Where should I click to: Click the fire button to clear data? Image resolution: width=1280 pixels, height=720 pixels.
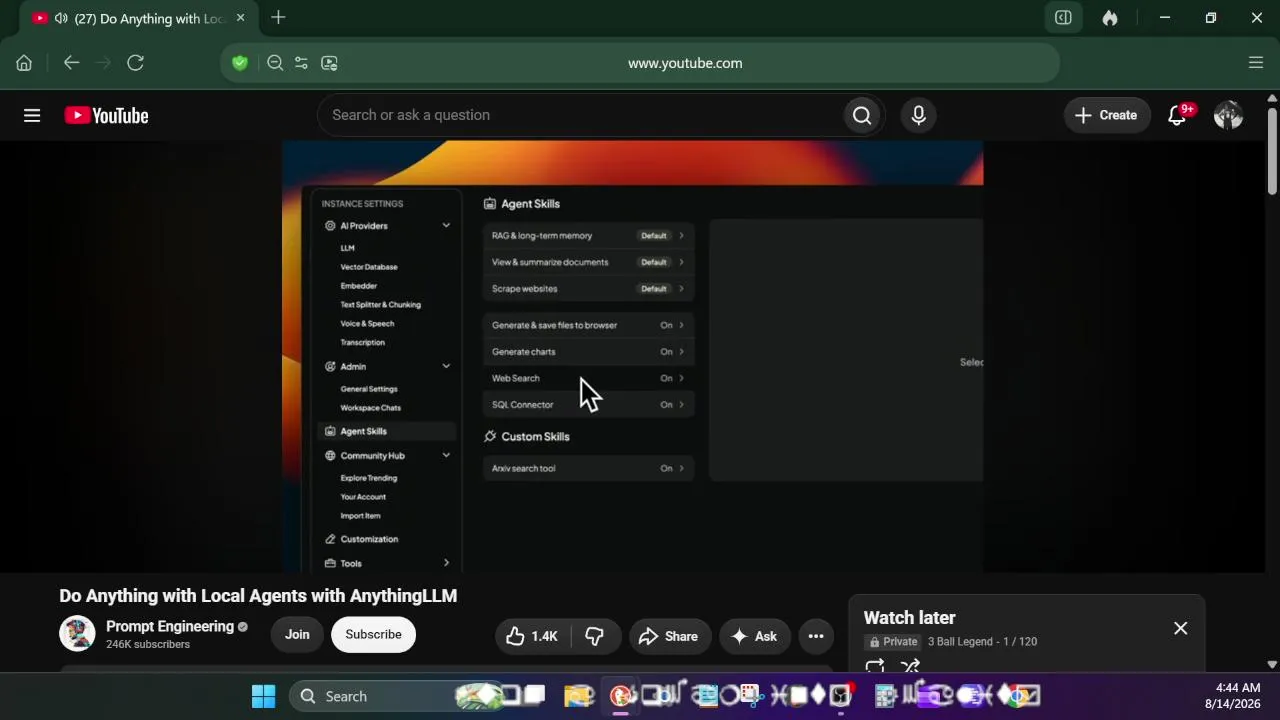click(1110, 18)
